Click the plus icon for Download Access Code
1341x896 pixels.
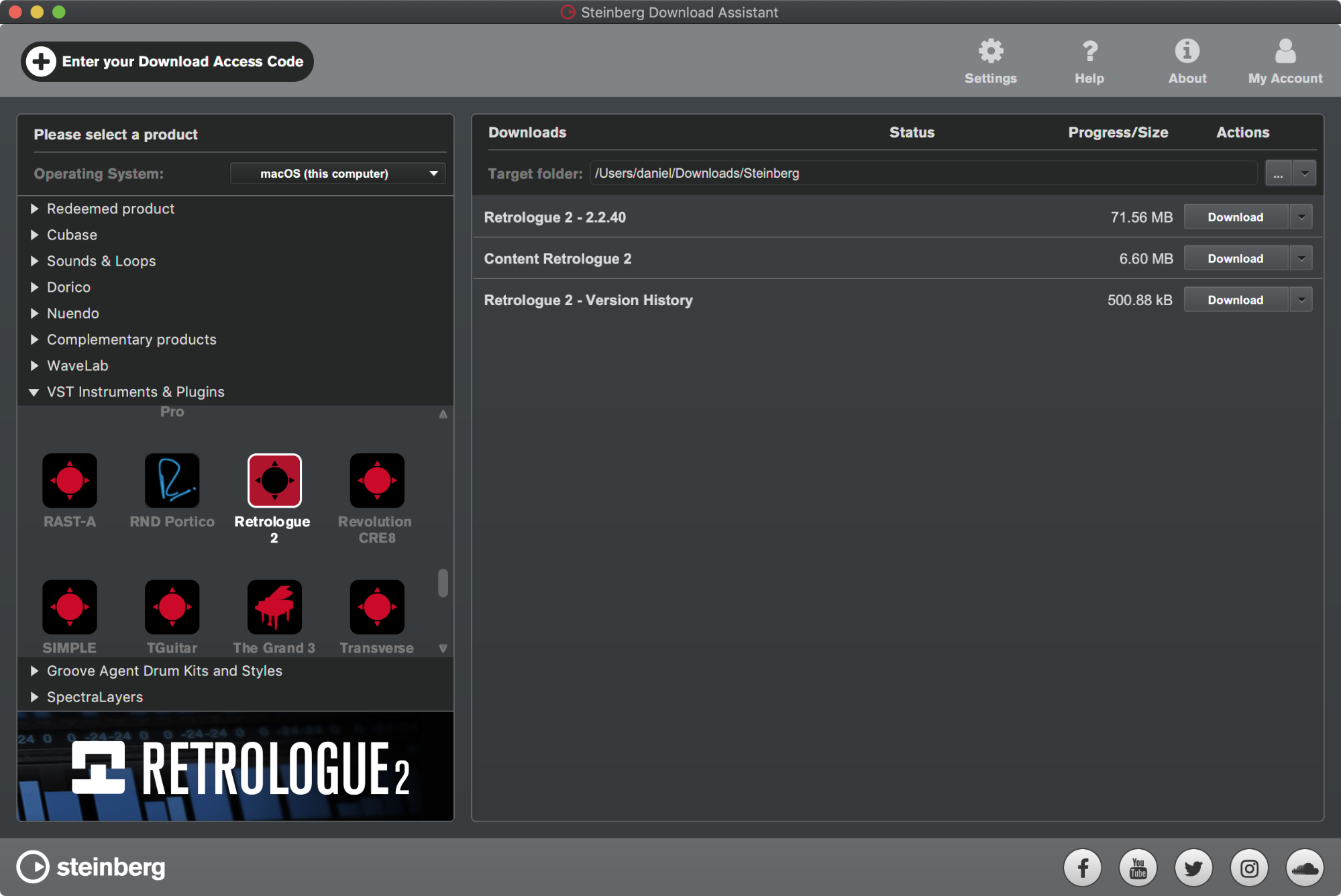(x=41, y=62)
